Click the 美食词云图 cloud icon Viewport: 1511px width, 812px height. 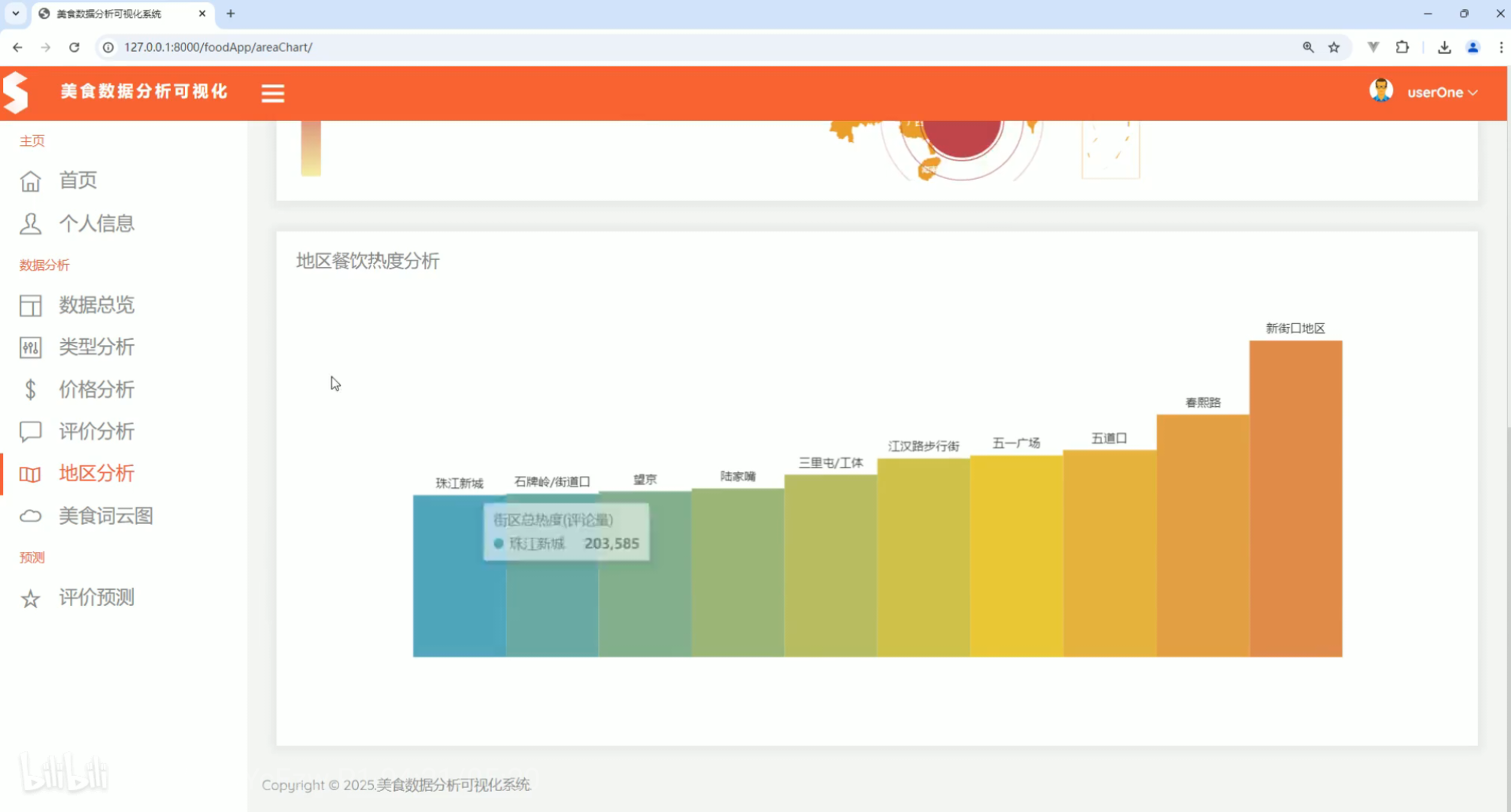point(30,516)
